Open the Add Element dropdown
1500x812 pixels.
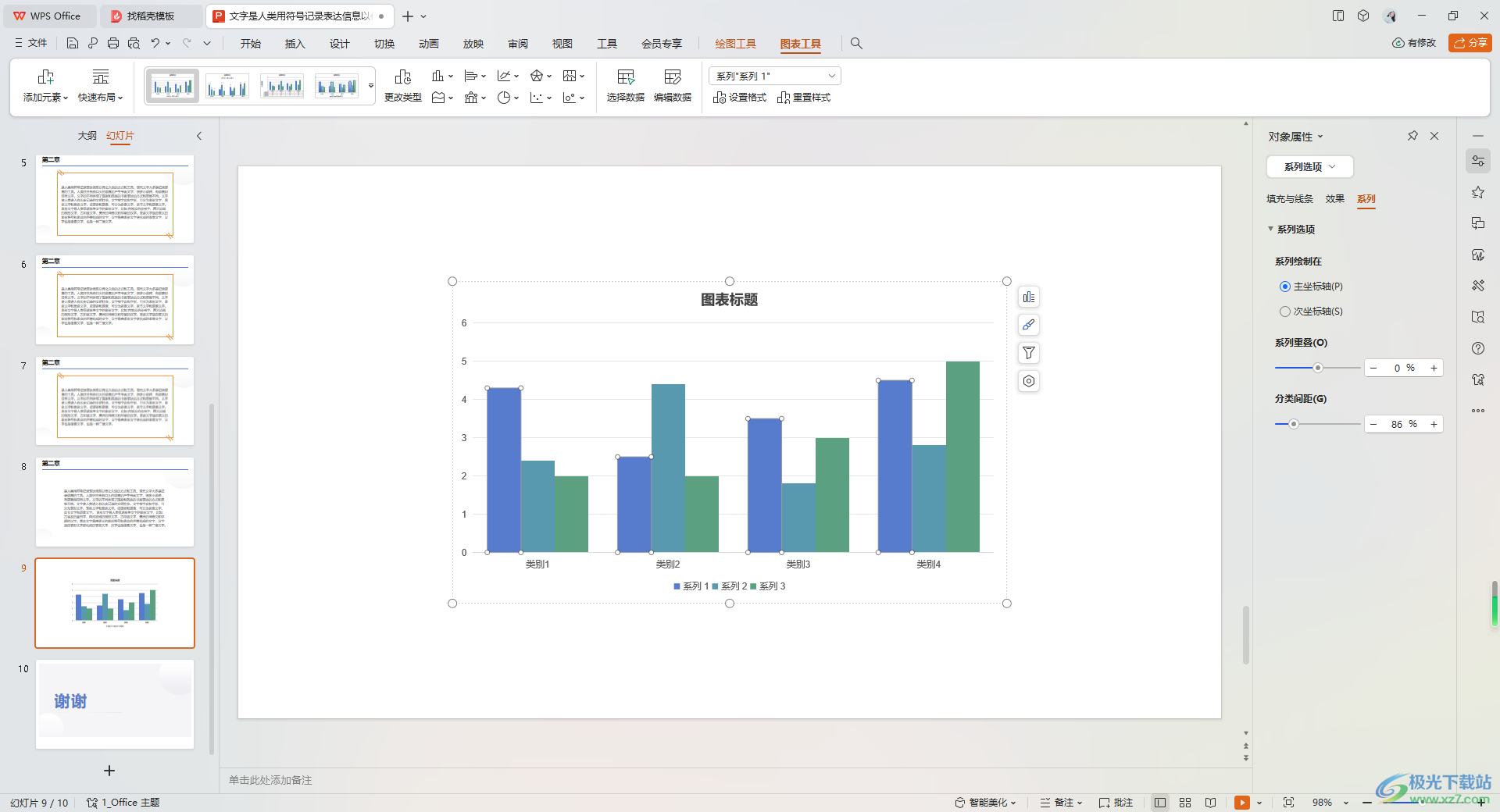45,86
